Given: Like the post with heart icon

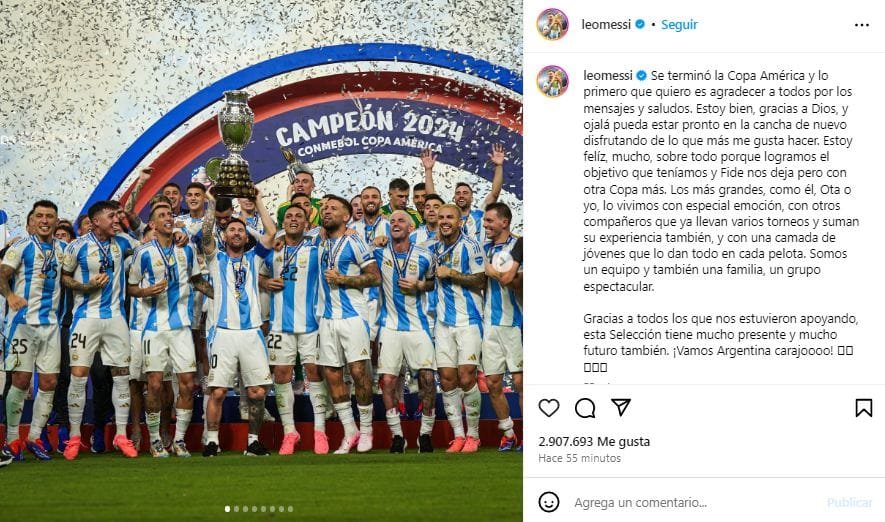Looking at the screenshot, I should coord(549,407).
